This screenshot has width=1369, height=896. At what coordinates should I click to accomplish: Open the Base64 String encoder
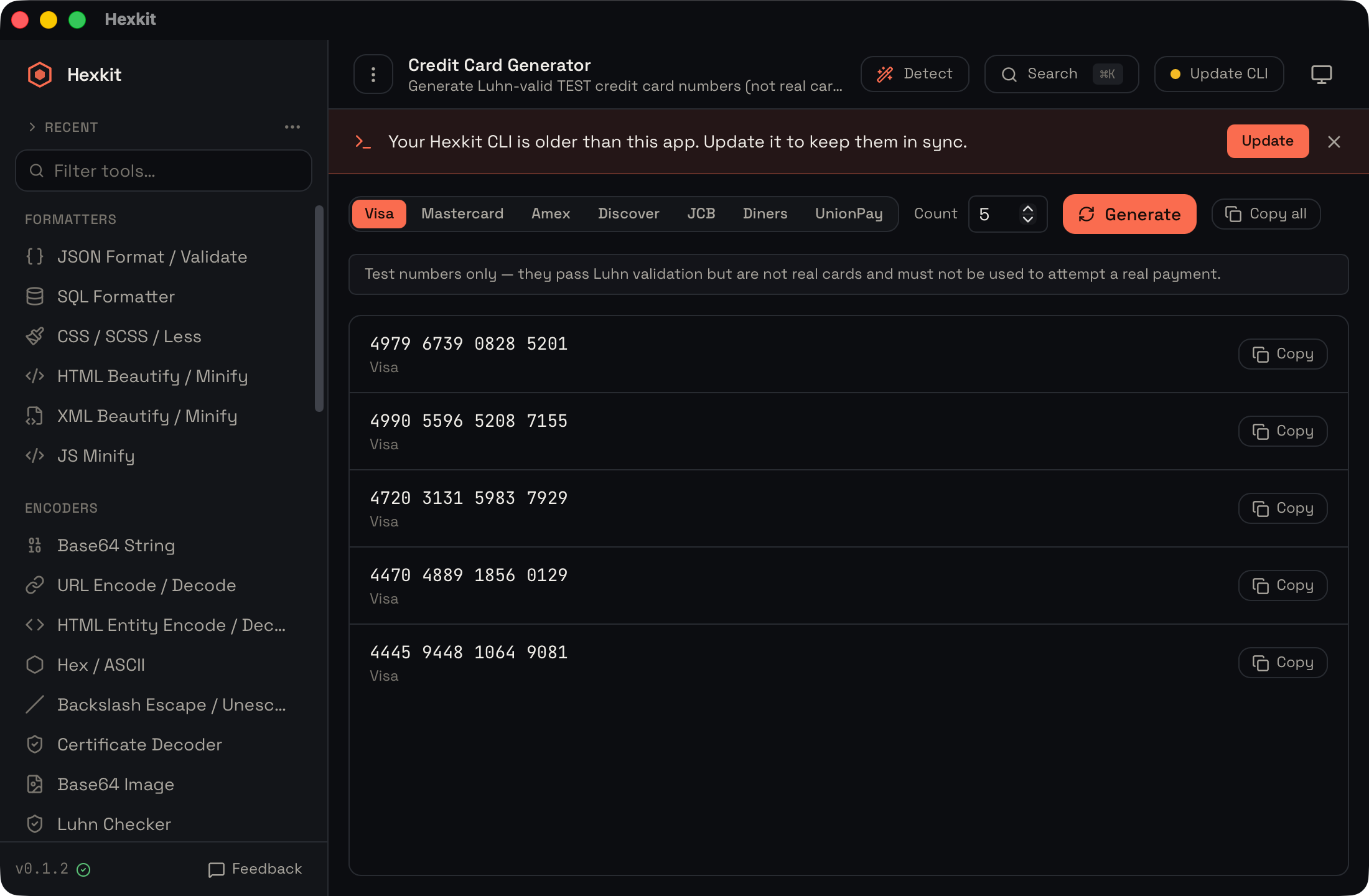(x=164, y=546)
